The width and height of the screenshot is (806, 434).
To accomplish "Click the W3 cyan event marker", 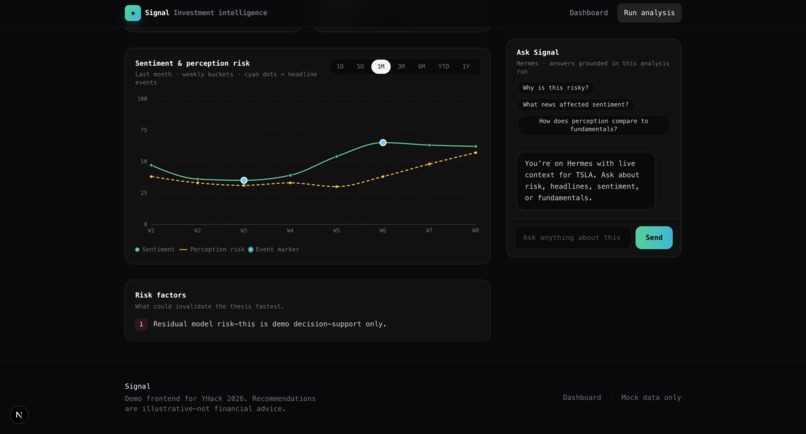I will pos(244,180).
